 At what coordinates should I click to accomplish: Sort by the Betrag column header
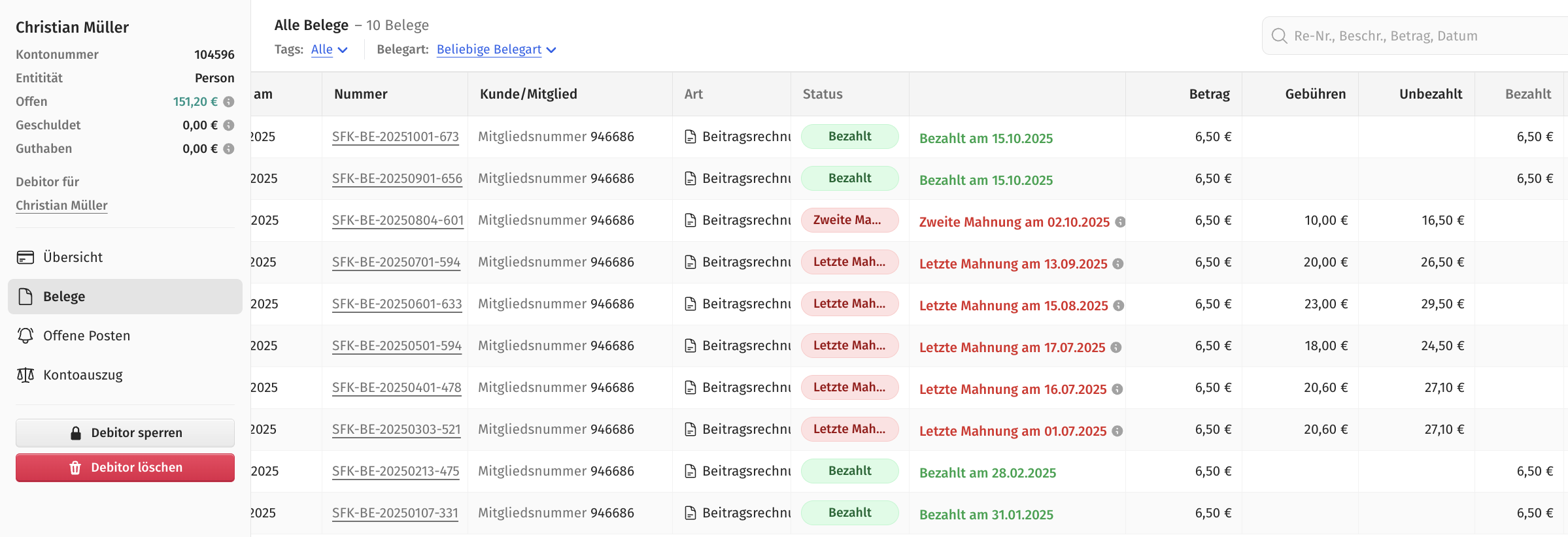point(1209,94)
